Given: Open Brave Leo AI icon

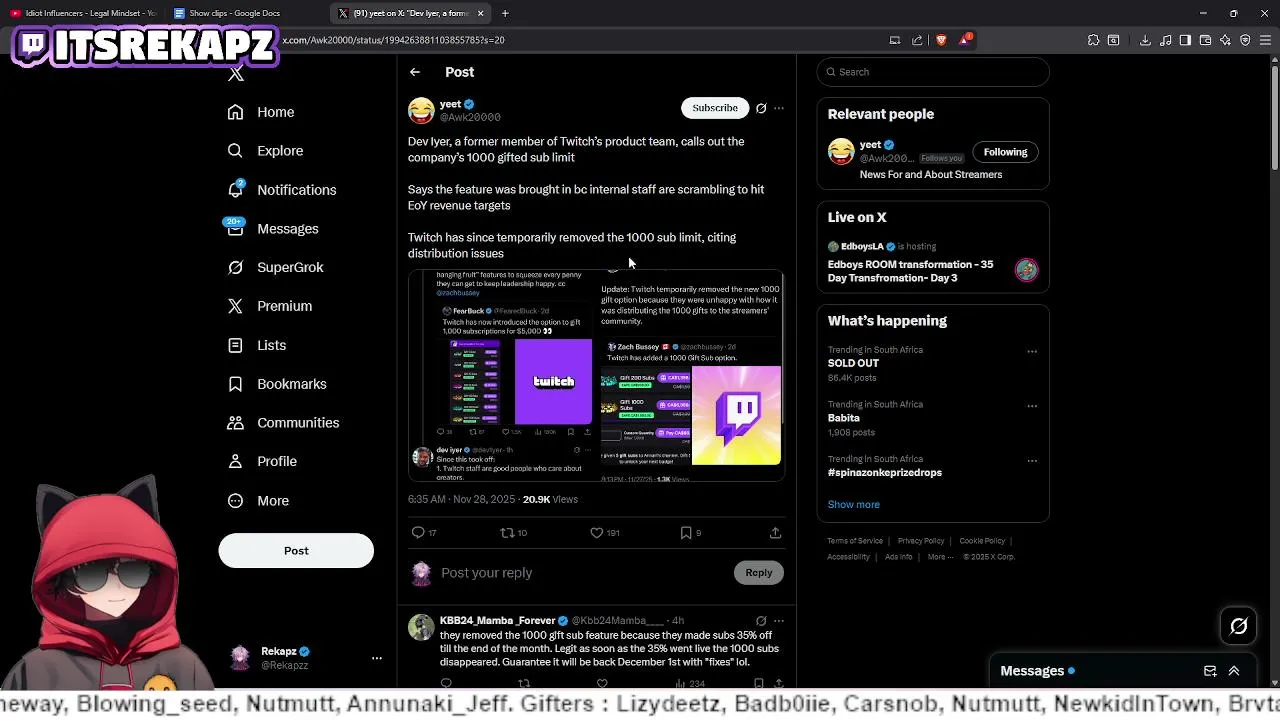Looking at the screenshot, I should click(x=1225, y=40).
